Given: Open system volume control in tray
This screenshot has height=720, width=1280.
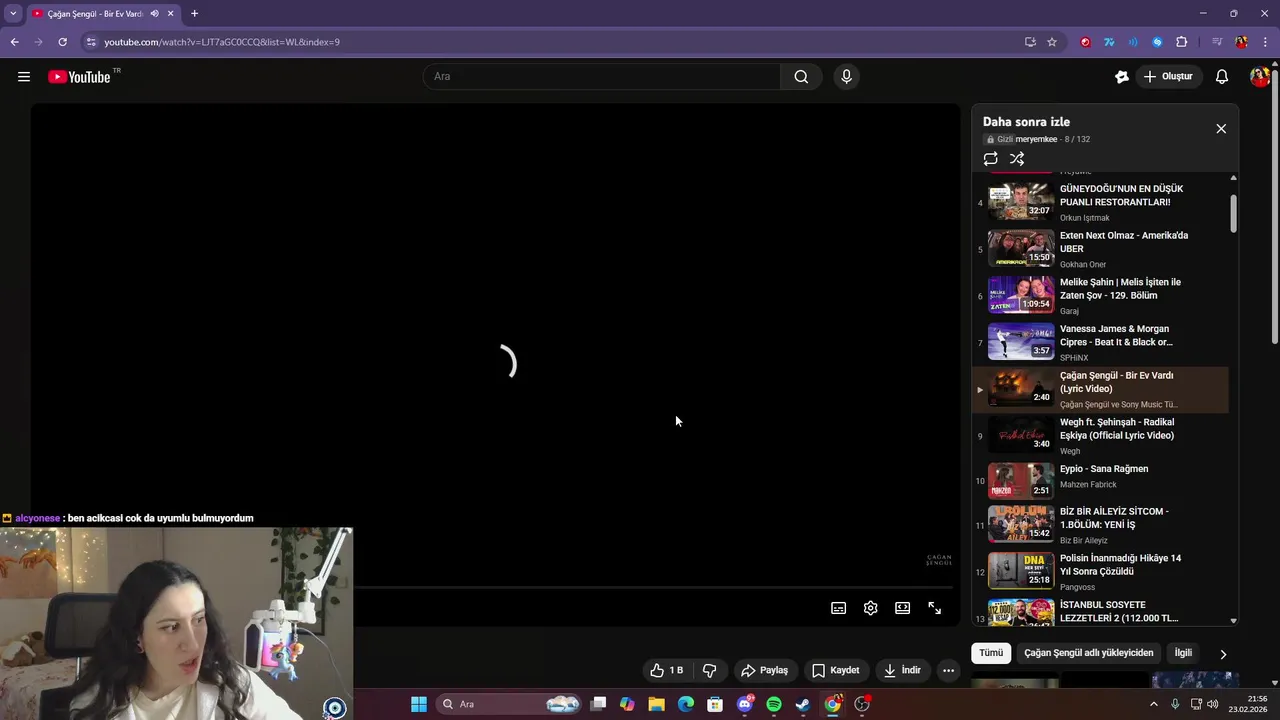Looking at the screenshot, I should click(x=1212, y=704).
